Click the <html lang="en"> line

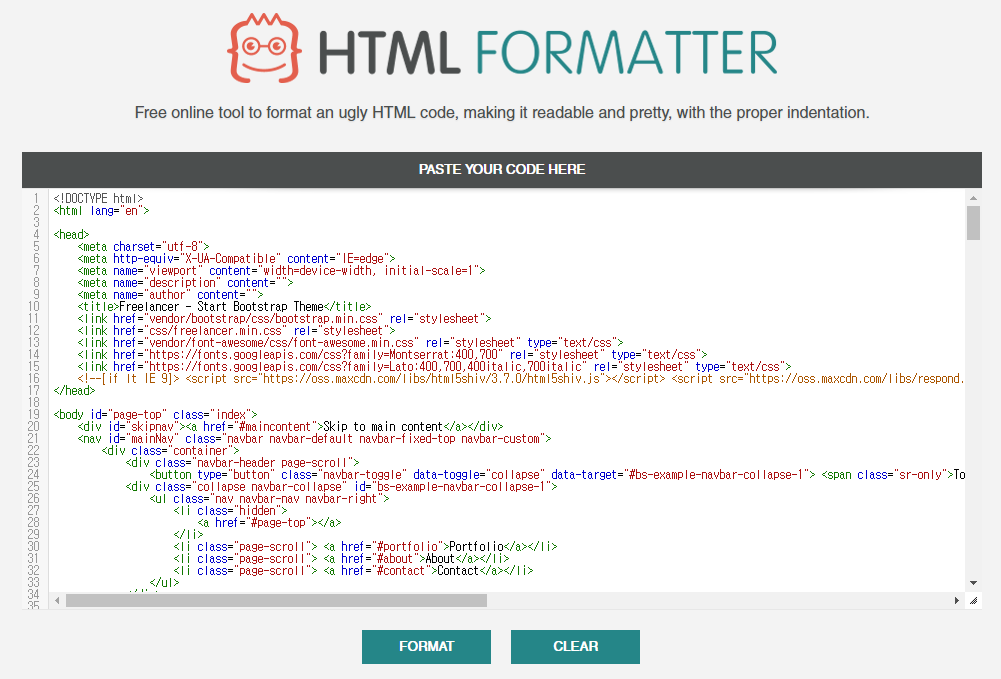point(102,211)
